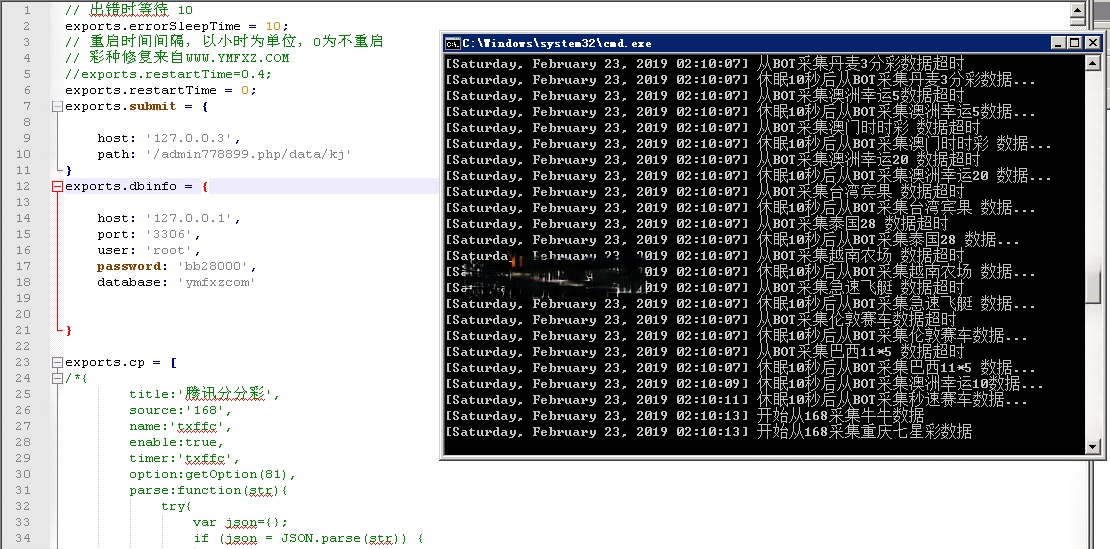The image size is (1110, 549).
Task: Click the commented //exports.restartTime=0.4 line
Action: (168, 74)
